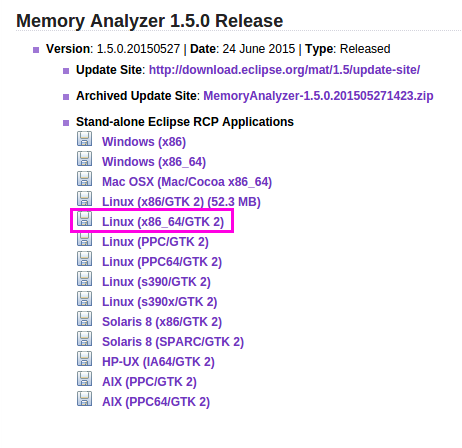Click the AIX (PPC/GTK 2) link
Screen dimensions: 462x448
(149, 382)
